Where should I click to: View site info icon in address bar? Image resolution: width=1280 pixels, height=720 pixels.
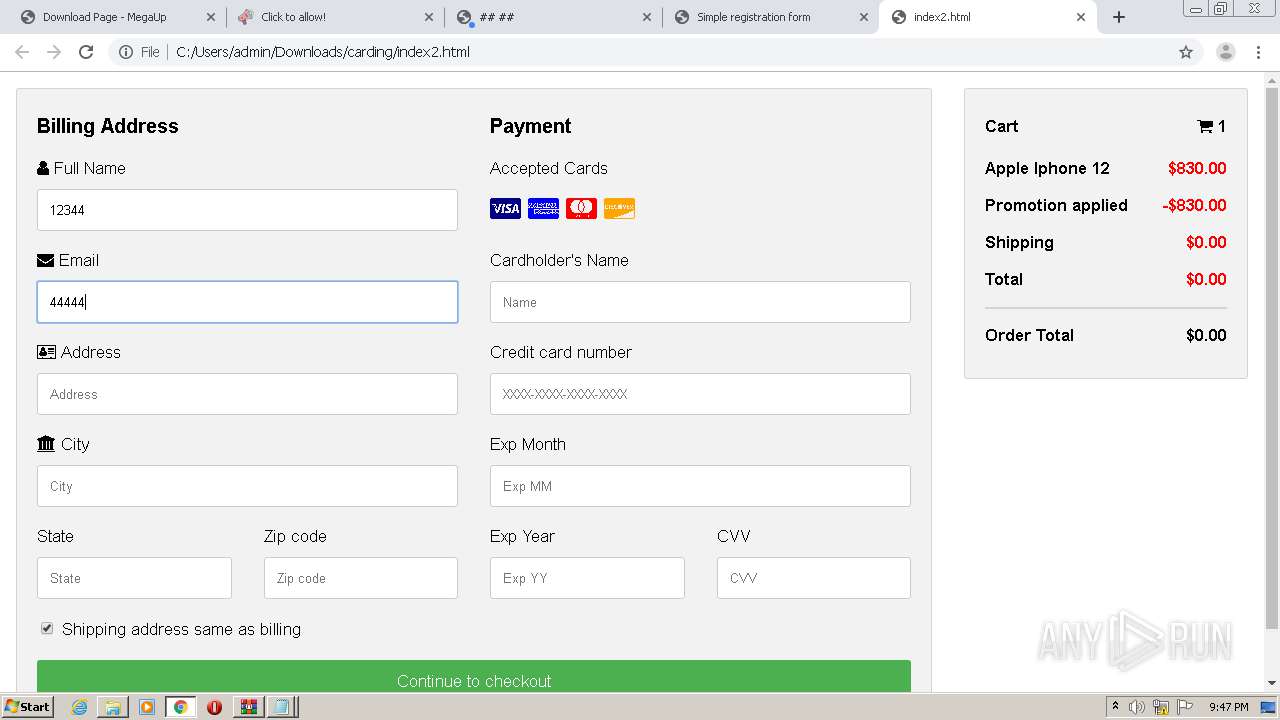point(126,52)
